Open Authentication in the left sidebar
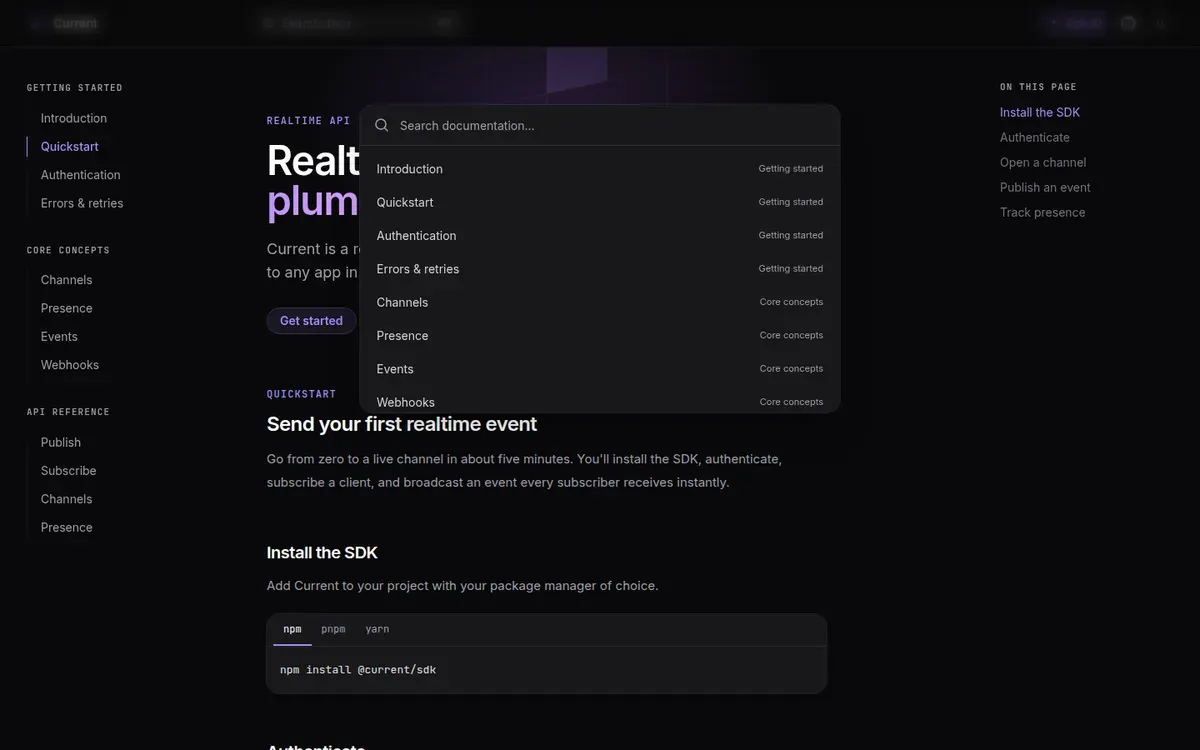The width and height of the screenshot is (1200, 750). pos(81,175)
